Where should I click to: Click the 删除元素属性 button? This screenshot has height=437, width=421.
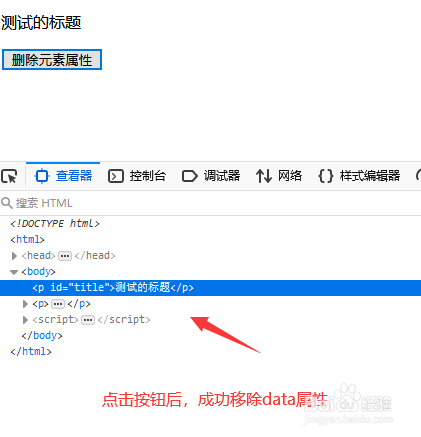(x=52, y=60)
